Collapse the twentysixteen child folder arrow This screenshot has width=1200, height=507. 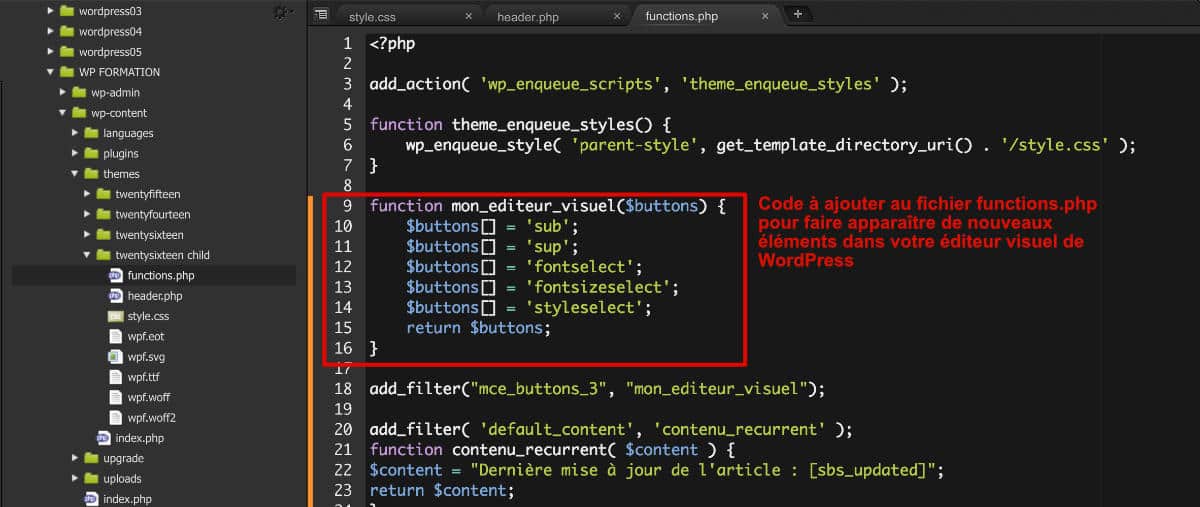pyautogui.click(x=87, y=255)
